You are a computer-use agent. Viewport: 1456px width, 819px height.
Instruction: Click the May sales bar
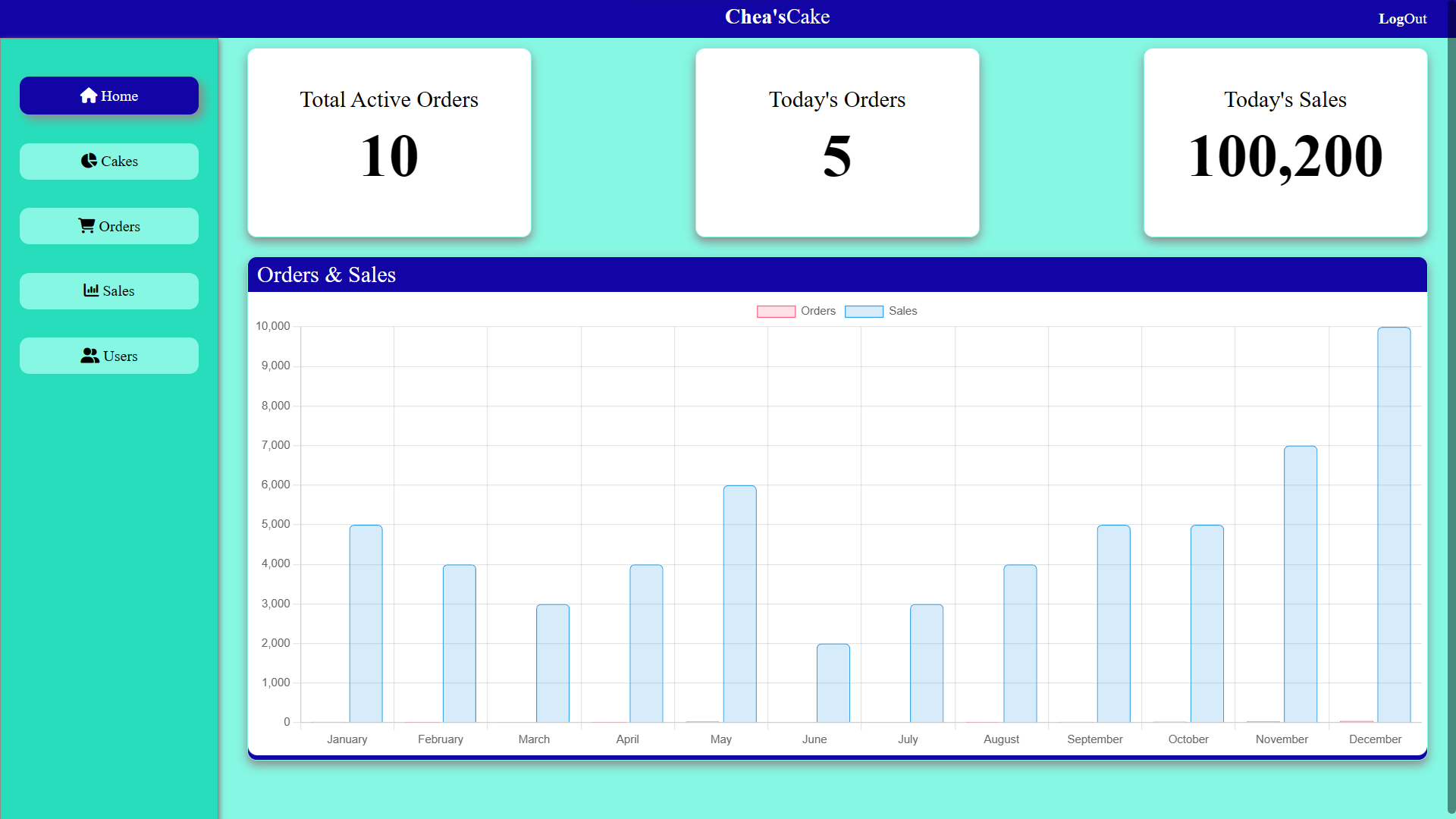(x=739, y=604)
